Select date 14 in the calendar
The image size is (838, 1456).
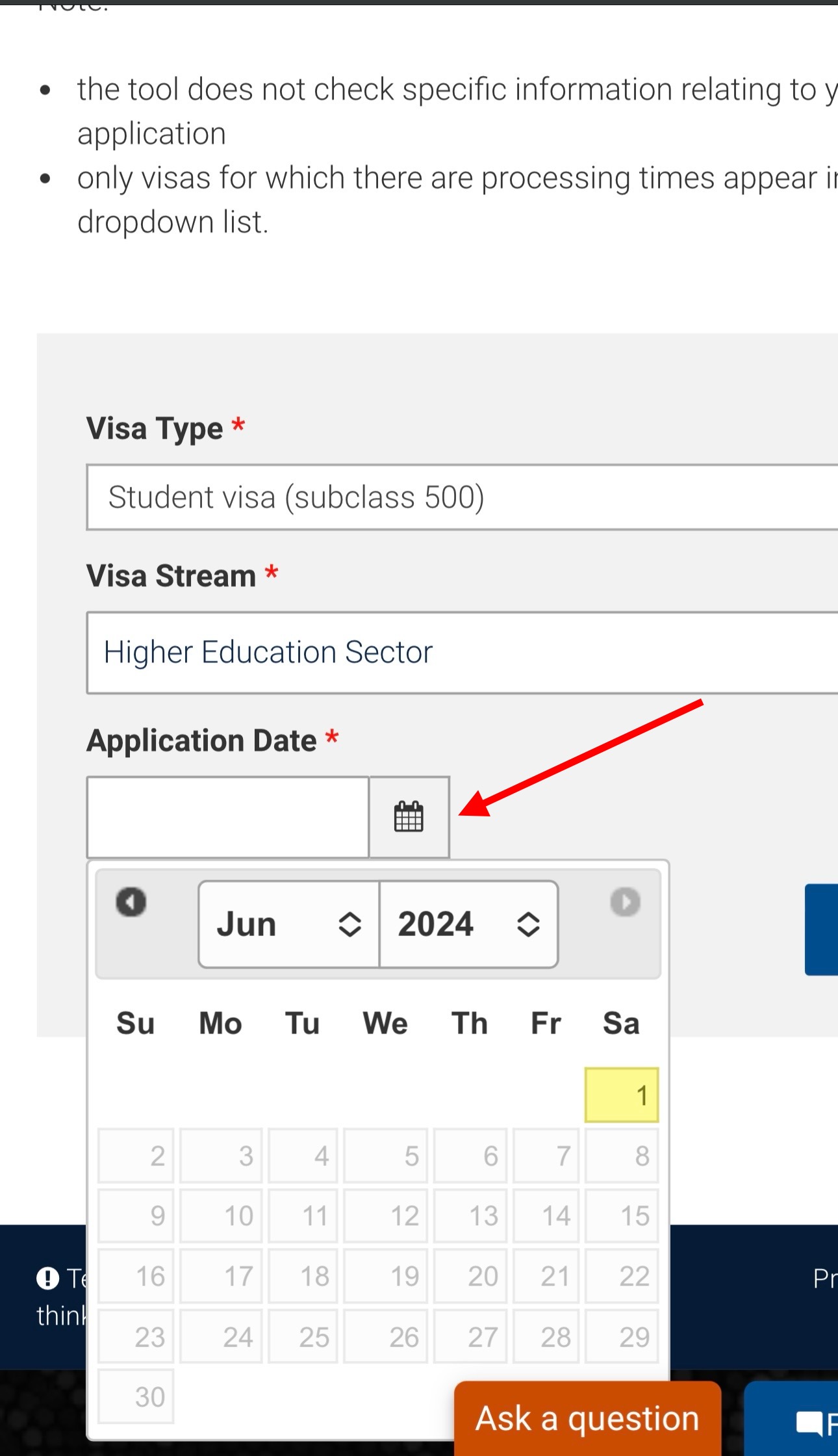[x=546, y=1216]
